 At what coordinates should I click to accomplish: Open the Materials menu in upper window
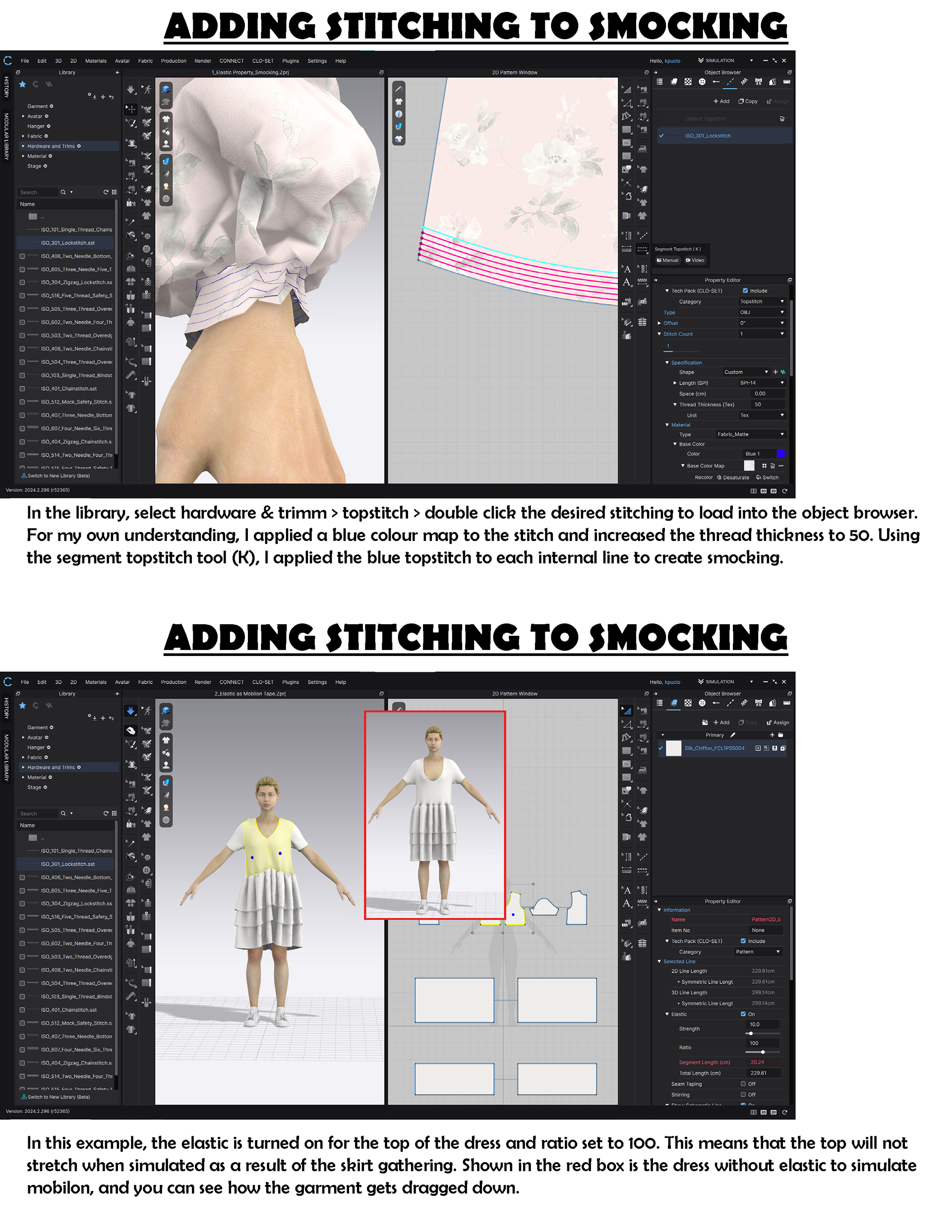96,61
